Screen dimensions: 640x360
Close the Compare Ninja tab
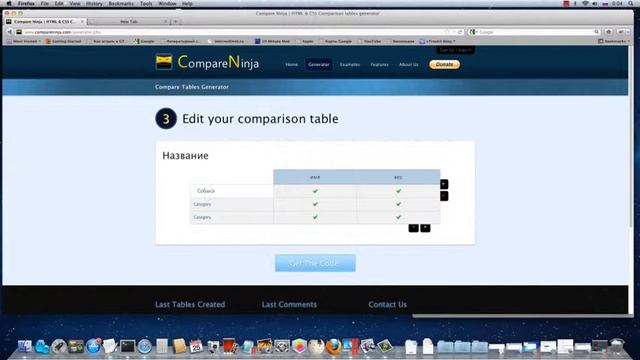point(82,21)
